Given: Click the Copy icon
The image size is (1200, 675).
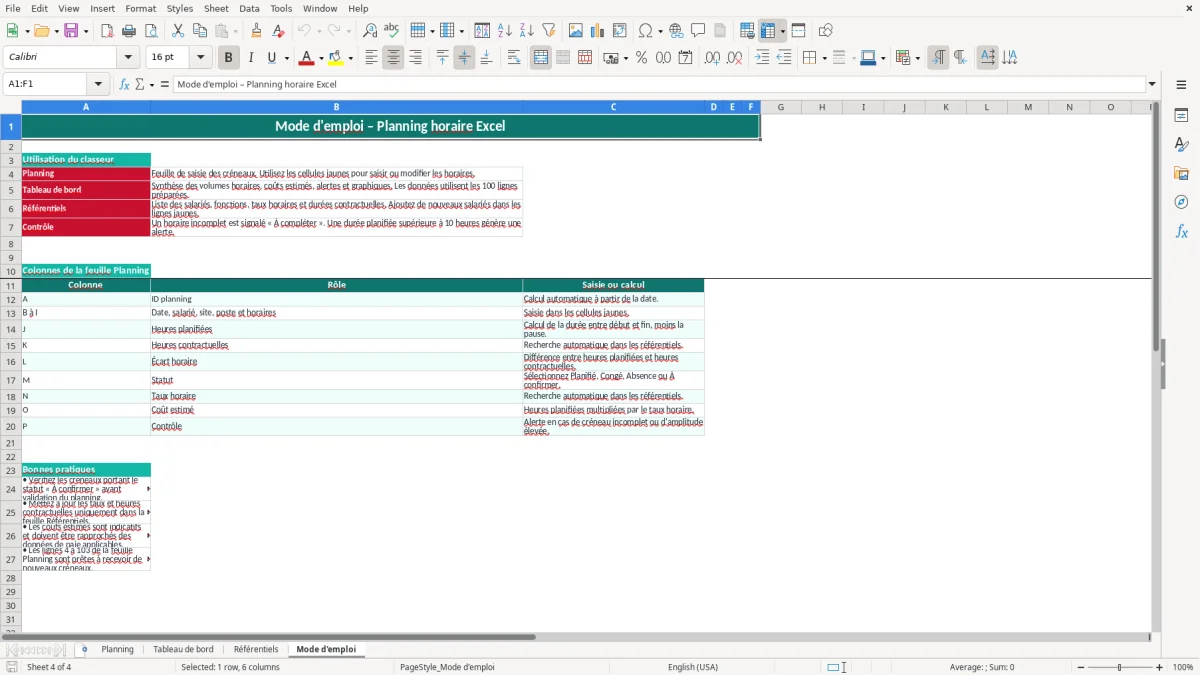Looking at the screenshot, I should (200, 31).
